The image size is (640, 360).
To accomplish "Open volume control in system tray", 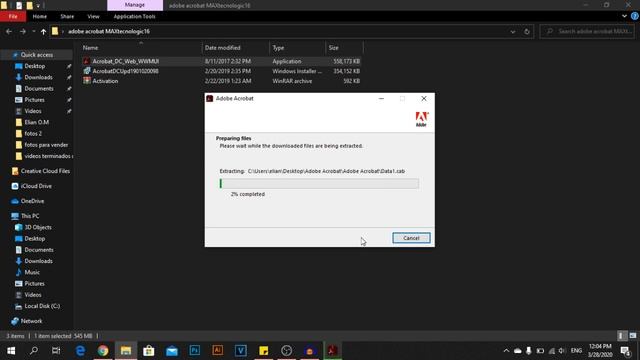I will 562,351.
